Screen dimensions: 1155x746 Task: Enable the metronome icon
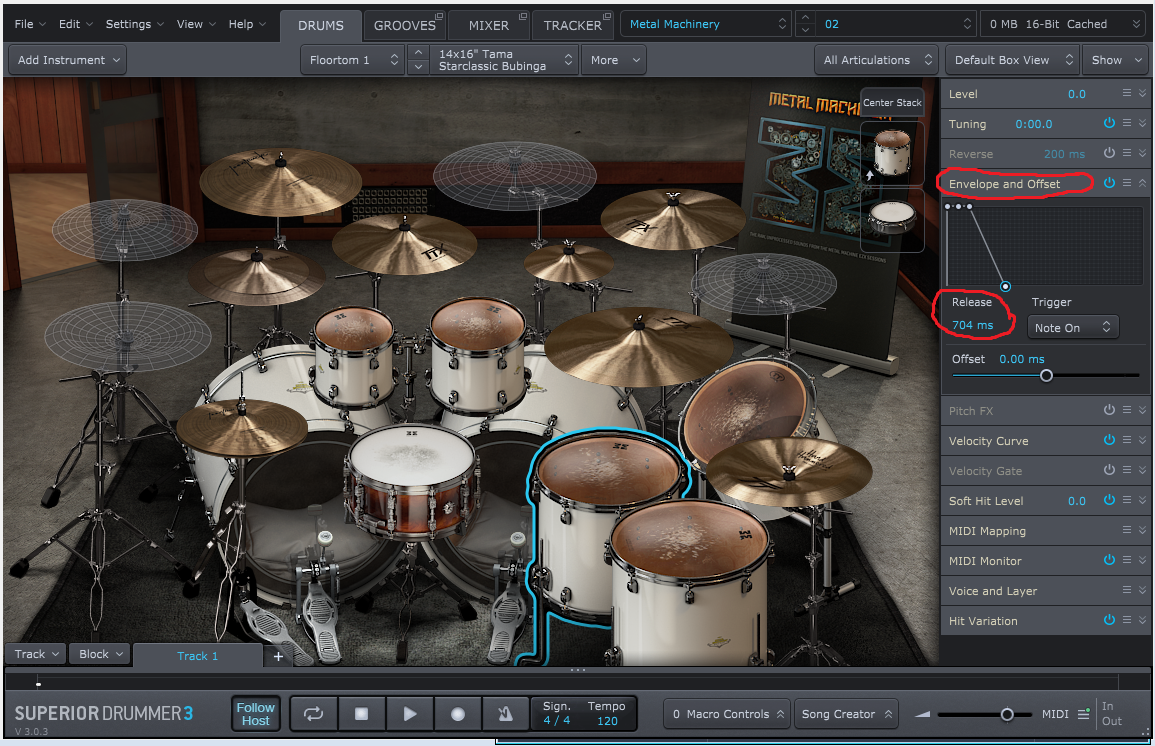coord(505,714)
